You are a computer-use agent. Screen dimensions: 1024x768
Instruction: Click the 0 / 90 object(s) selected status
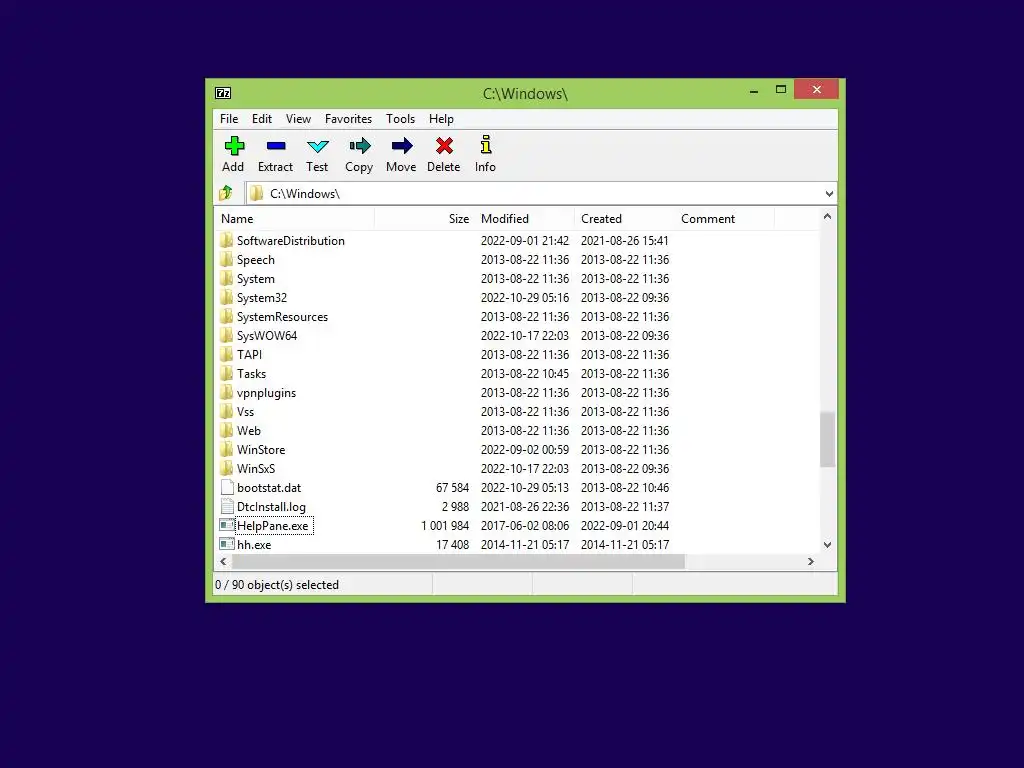click(277, 584)
